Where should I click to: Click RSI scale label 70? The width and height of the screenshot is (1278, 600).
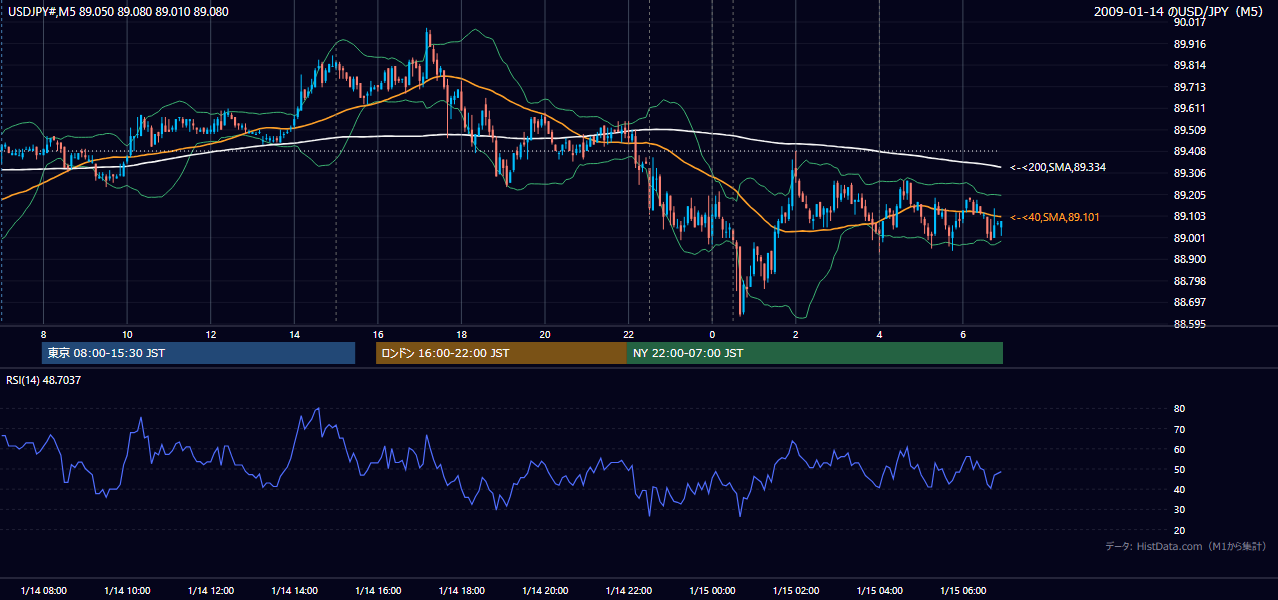pyautogui.click(x=1180, y=429)
